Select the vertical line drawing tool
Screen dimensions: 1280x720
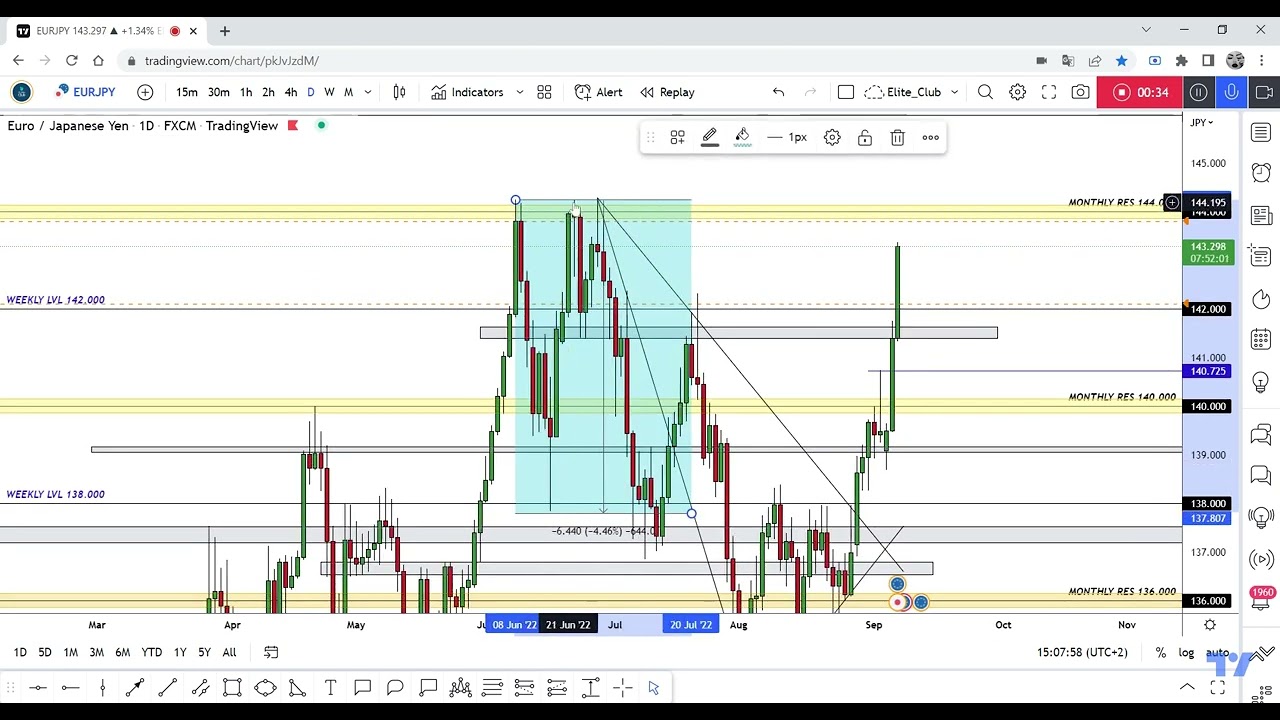click(x=102, y=687)
